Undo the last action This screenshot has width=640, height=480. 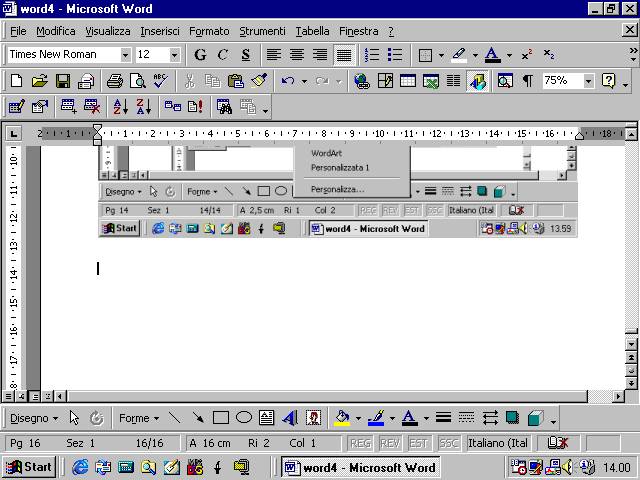click(288, 81)
